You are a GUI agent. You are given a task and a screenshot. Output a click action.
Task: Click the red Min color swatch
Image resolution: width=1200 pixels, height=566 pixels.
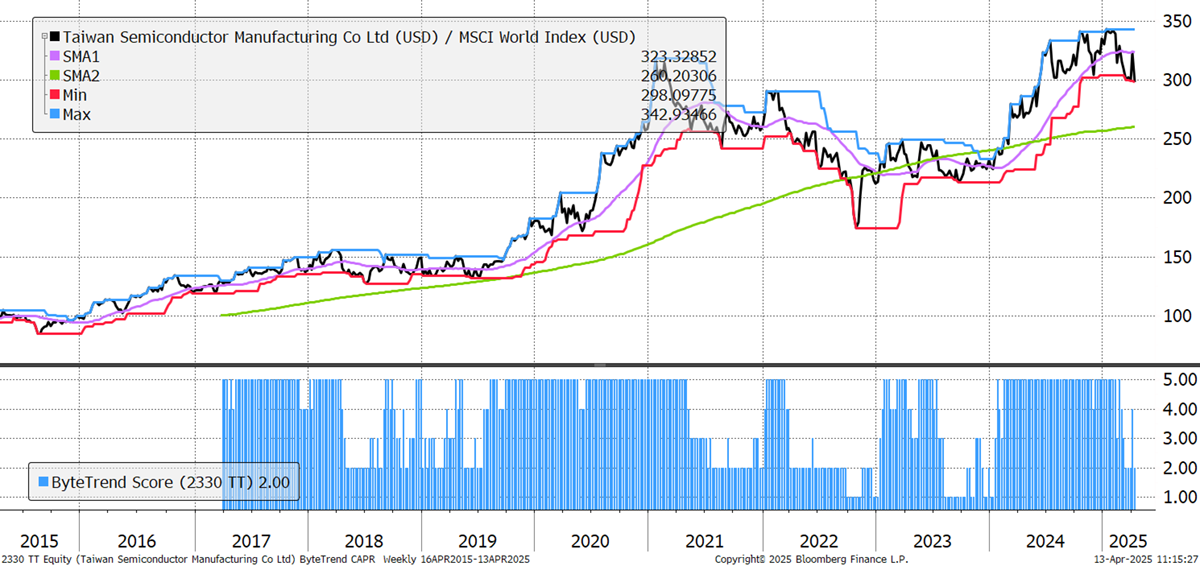point(54,95)
